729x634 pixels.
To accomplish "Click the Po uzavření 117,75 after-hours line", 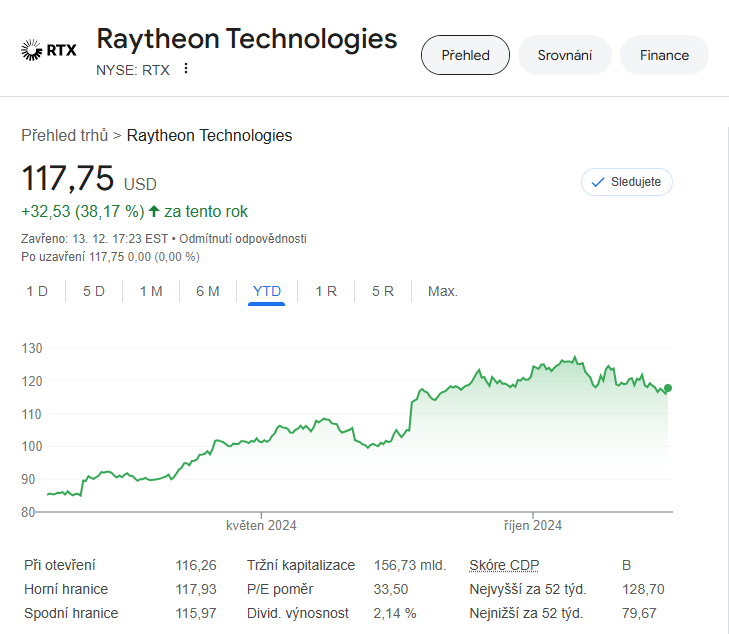I will click(110, 257).
